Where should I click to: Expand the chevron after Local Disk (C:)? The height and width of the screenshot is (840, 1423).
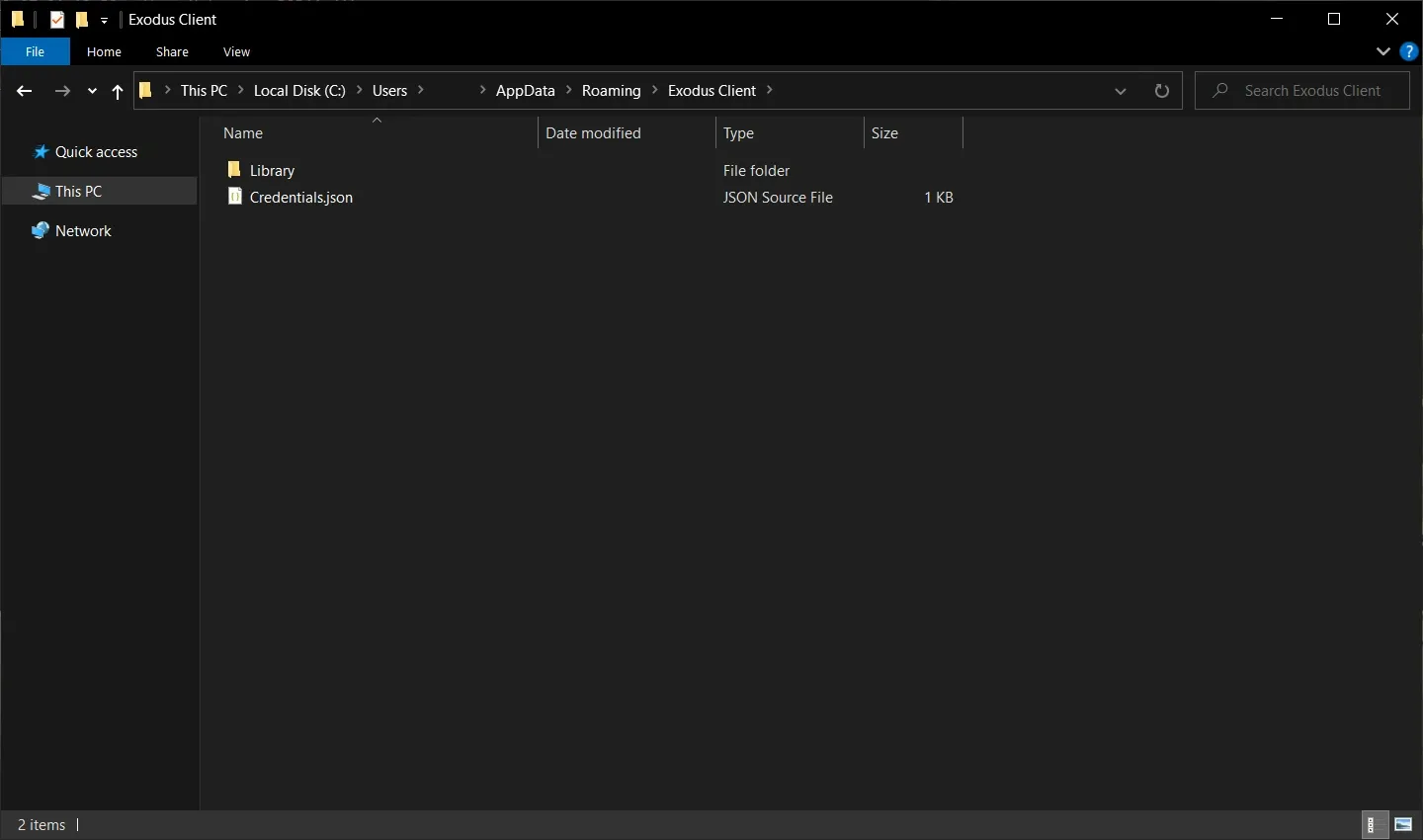point(360,90)
